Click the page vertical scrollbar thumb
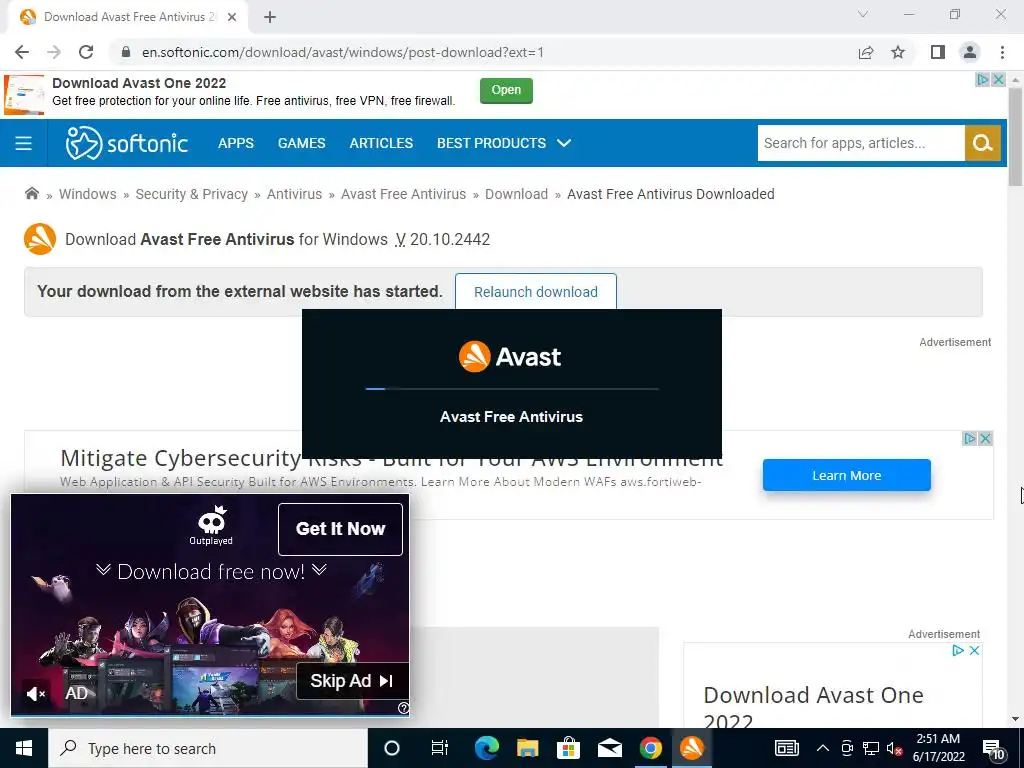1024x768 pixels. [x=1015, y=135]
